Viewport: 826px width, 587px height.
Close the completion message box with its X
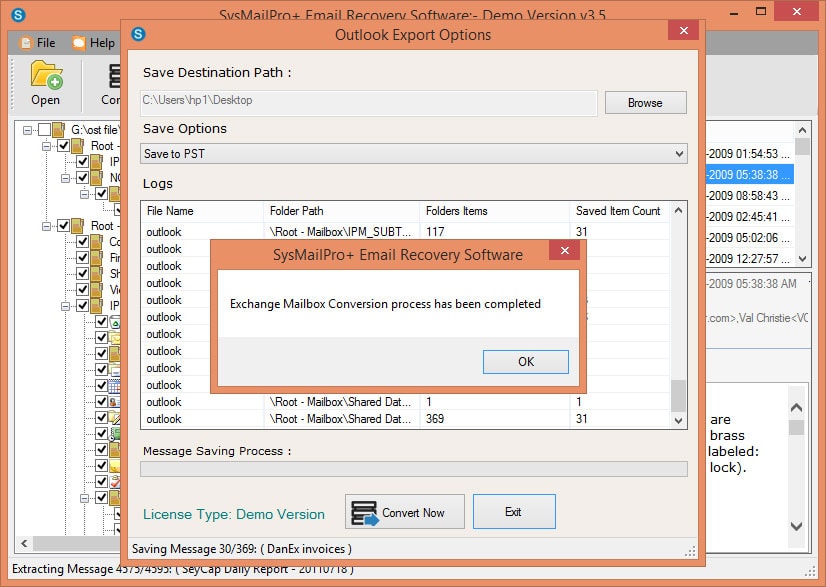pyautogui.click(x=564, y=250)
